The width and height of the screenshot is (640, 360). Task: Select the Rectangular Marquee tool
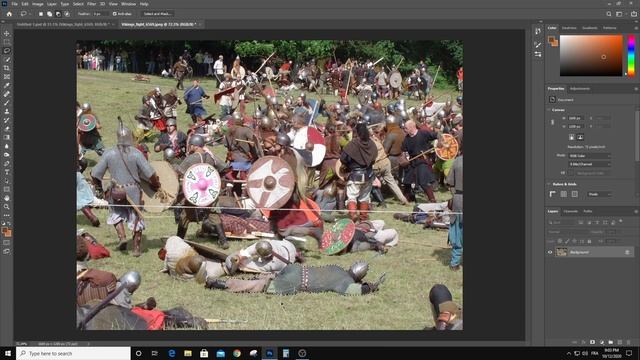(x=7, y=42)
